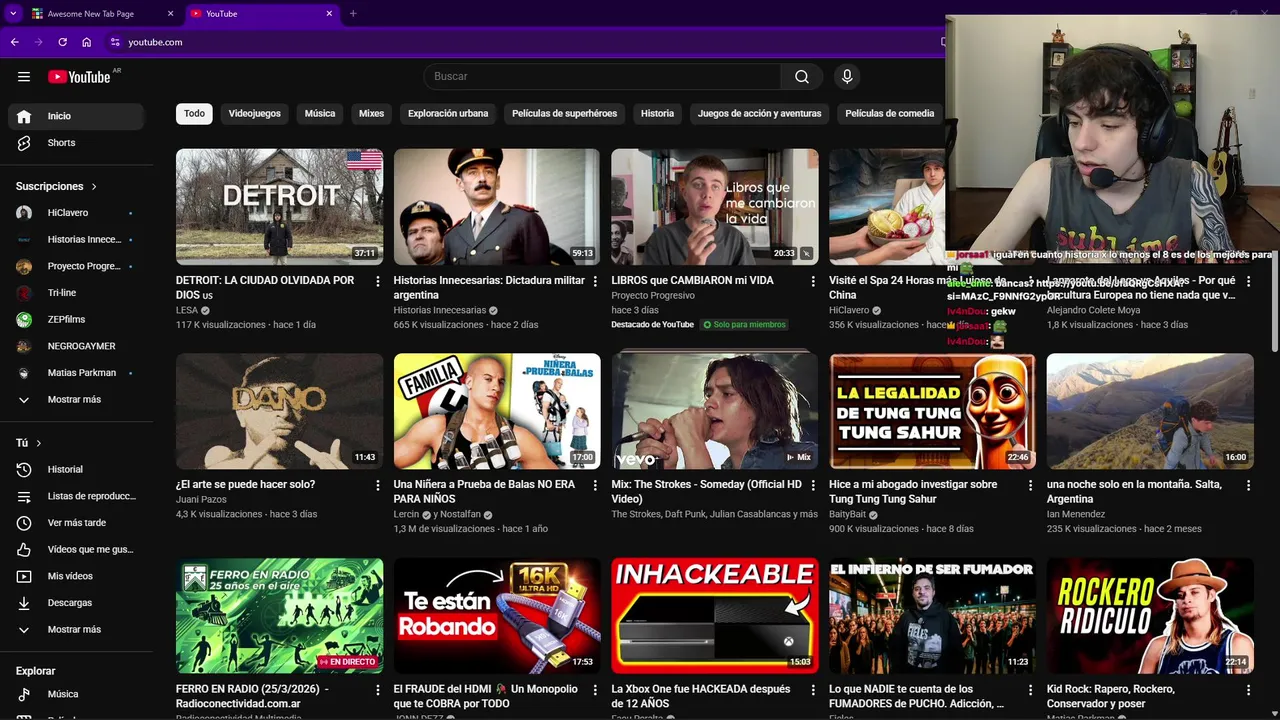The image size is (1280, 720).
Task: Open the tab search dropdown arrow
Action: pyautogui.click(x=13, y=14)
